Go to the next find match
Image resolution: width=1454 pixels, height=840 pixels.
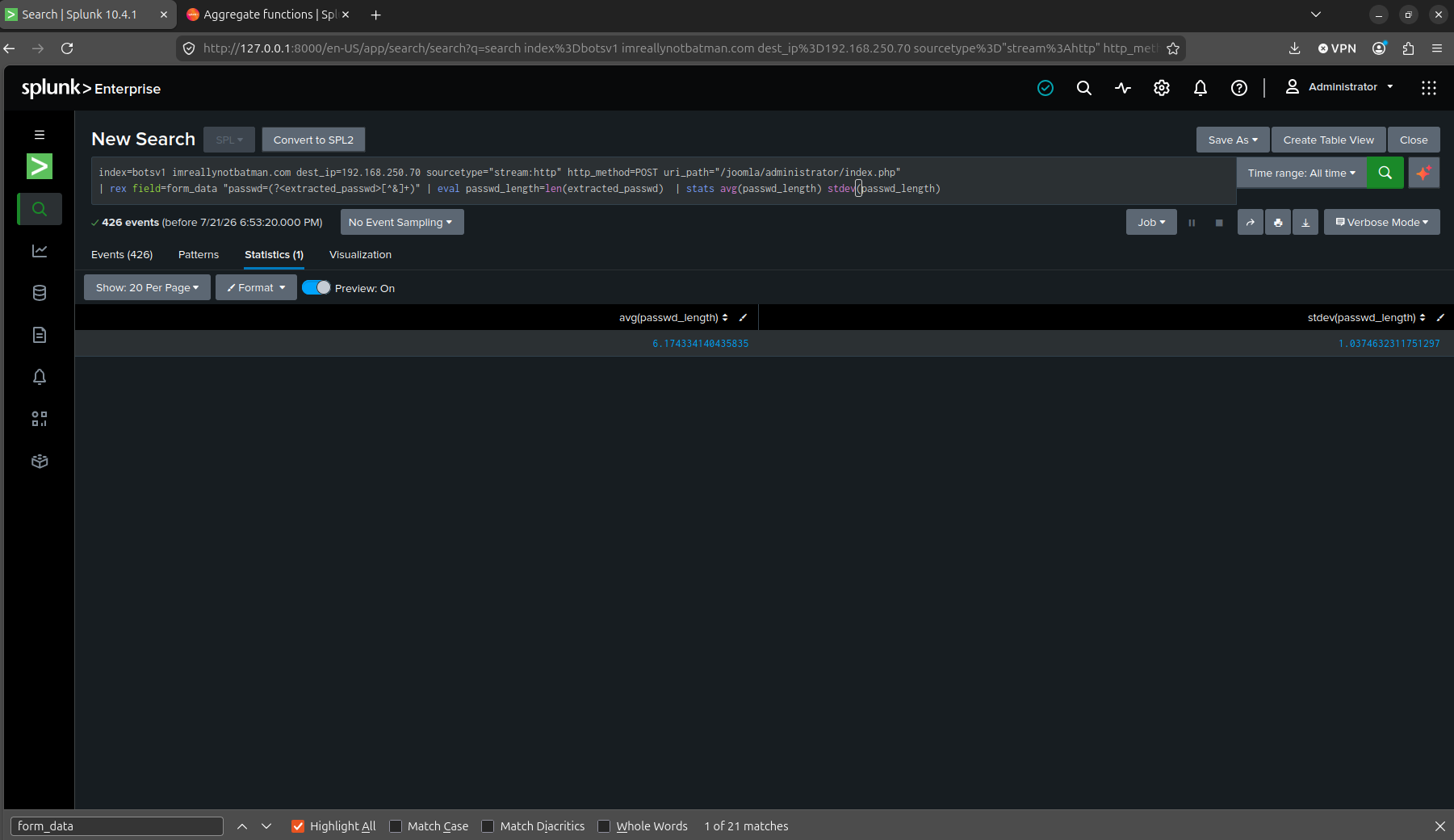click(x=266, y=826)
